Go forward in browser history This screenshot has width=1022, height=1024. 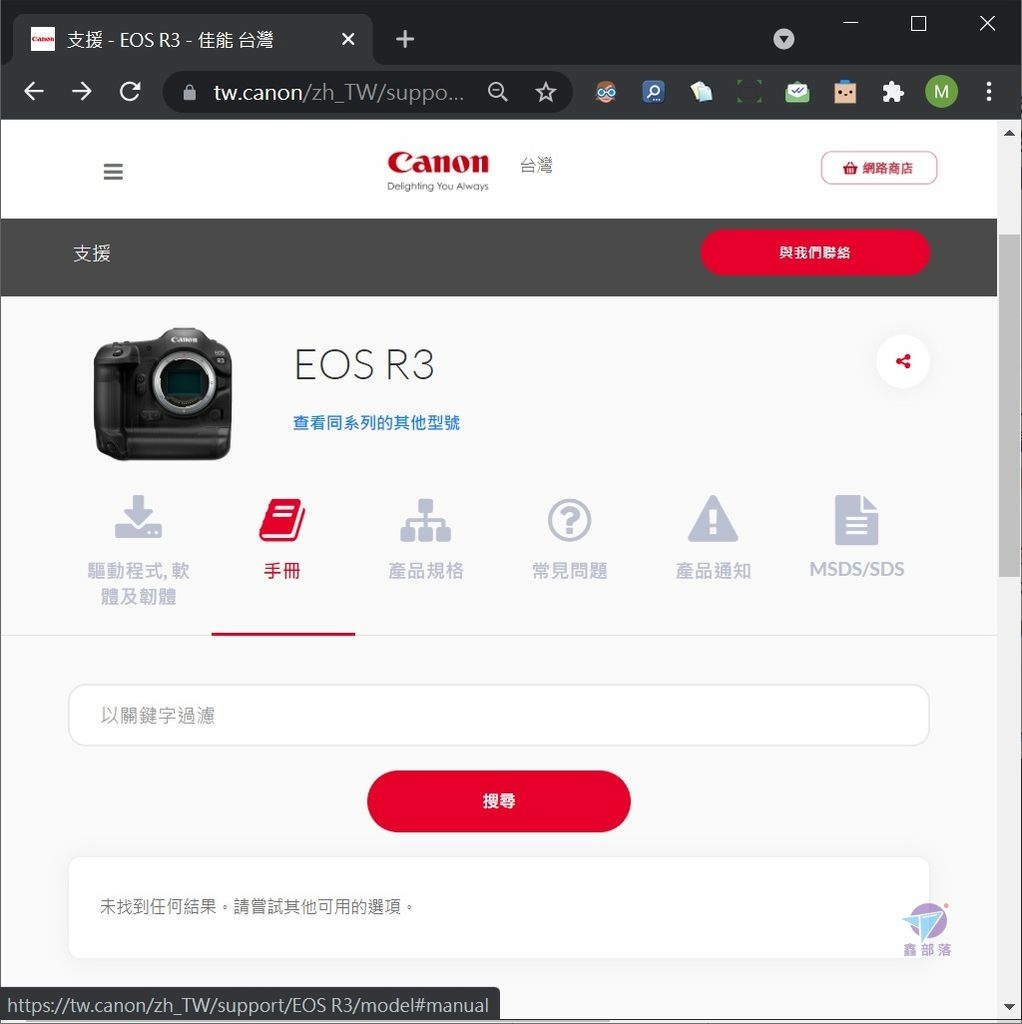82,91
